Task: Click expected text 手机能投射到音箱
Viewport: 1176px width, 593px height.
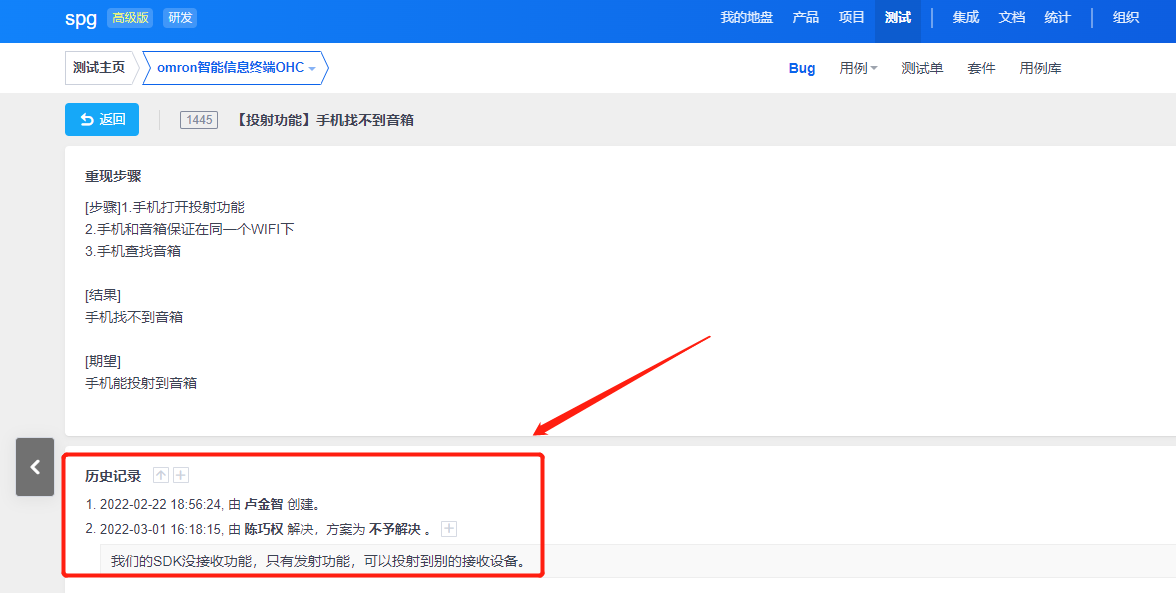Action: coord(141,383)
